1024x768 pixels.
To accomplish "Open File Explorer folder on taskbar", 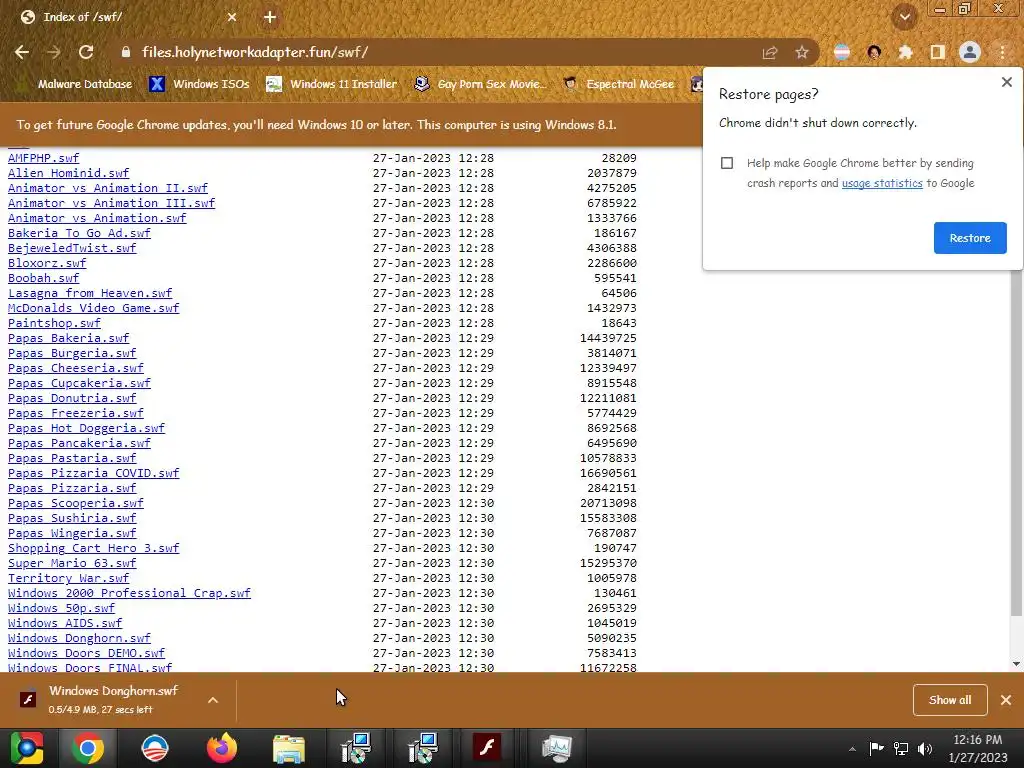I will click(289, 748).
